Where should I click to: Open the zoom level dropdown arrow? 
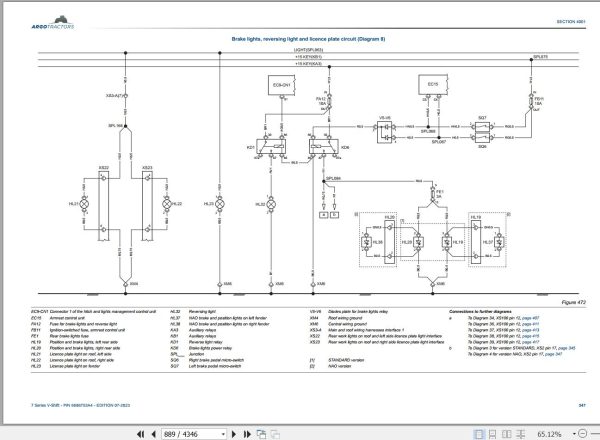tap(574, 434)
